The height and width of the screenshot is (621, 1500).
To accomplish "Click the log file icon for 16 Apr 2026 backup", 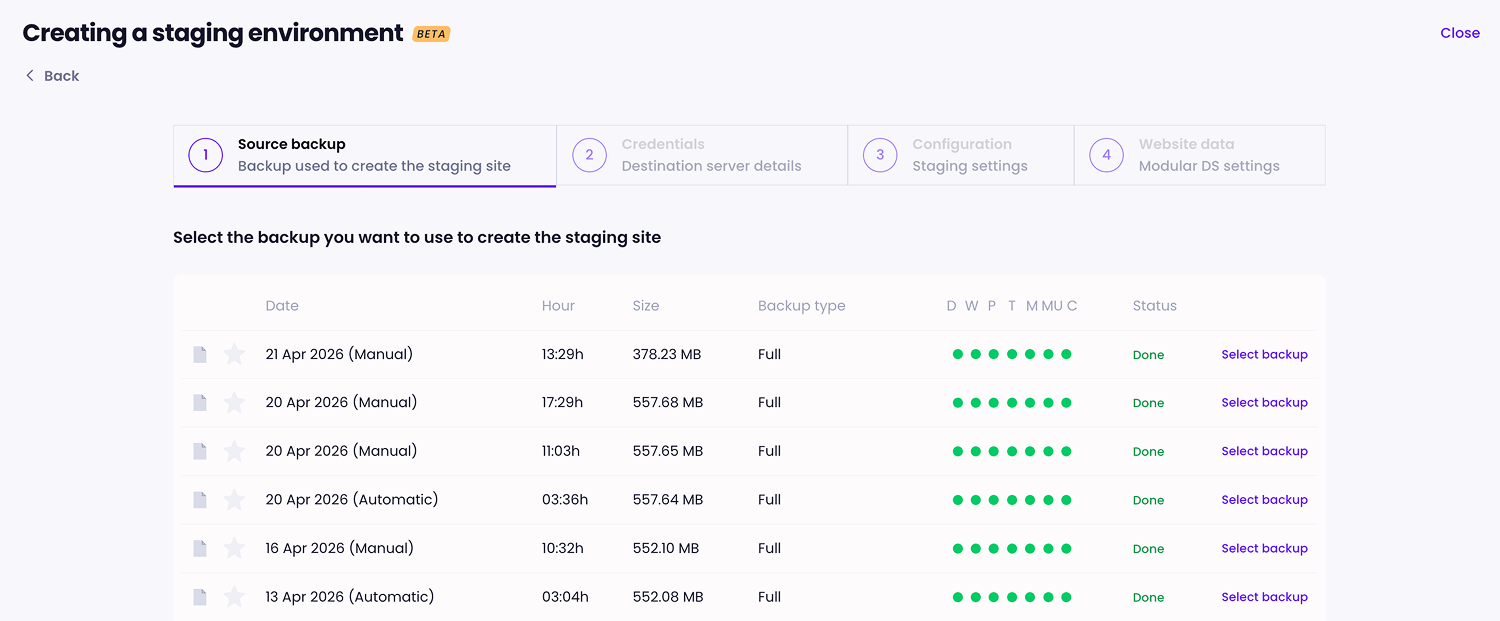I will tap(200, 548).
